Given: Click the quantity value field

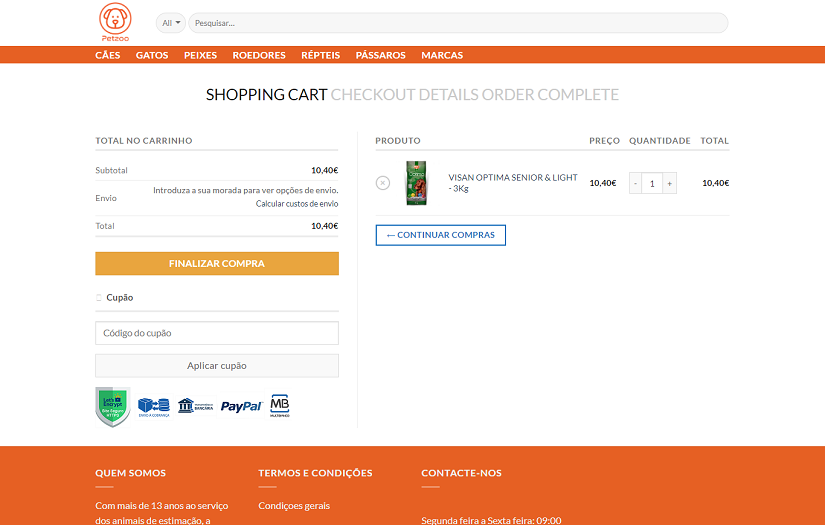Looking at the screenshot, I should [x=652, y=183].
